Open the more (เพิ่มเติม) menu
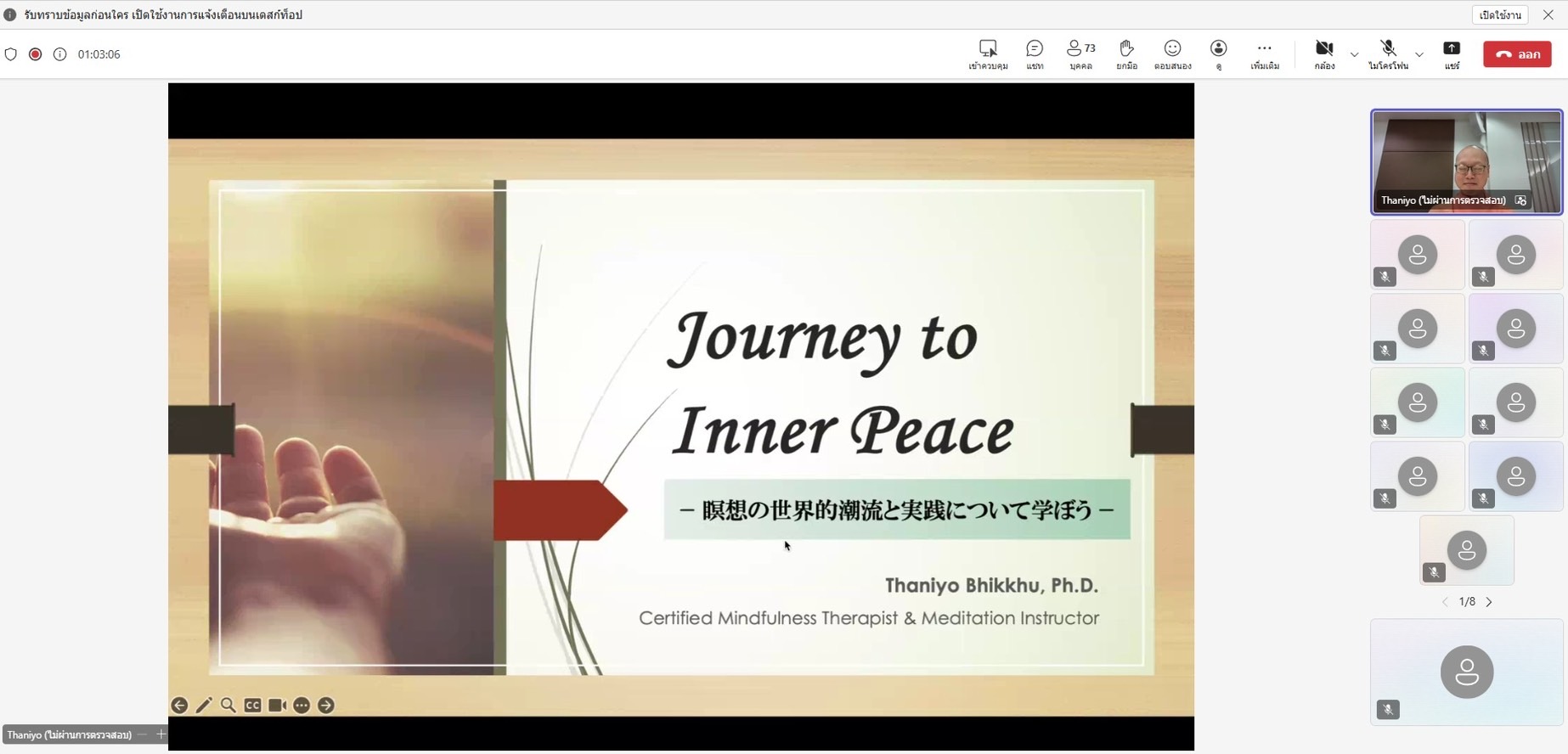This screenshot has width=1568, height=754. pos(1264,53)
